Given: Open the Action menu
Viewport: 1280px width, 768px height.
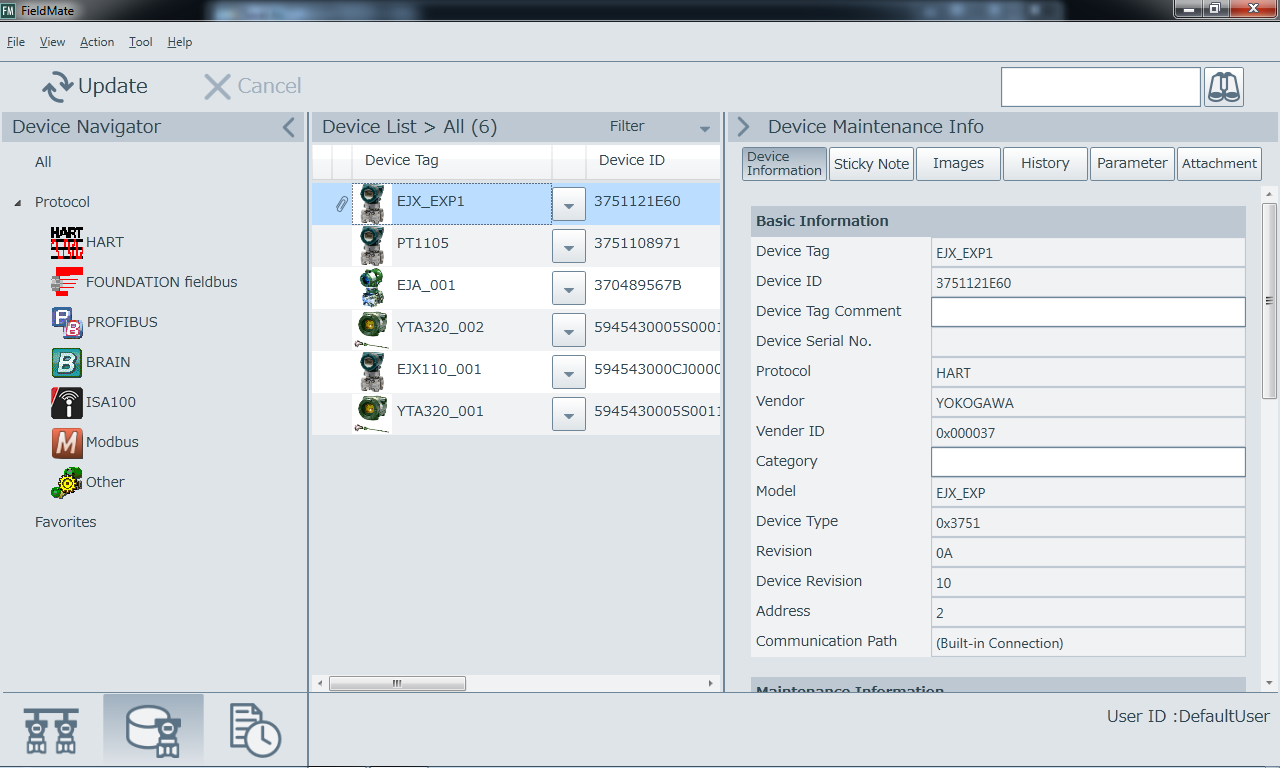Looking at the screenshot, I should 97,42.
